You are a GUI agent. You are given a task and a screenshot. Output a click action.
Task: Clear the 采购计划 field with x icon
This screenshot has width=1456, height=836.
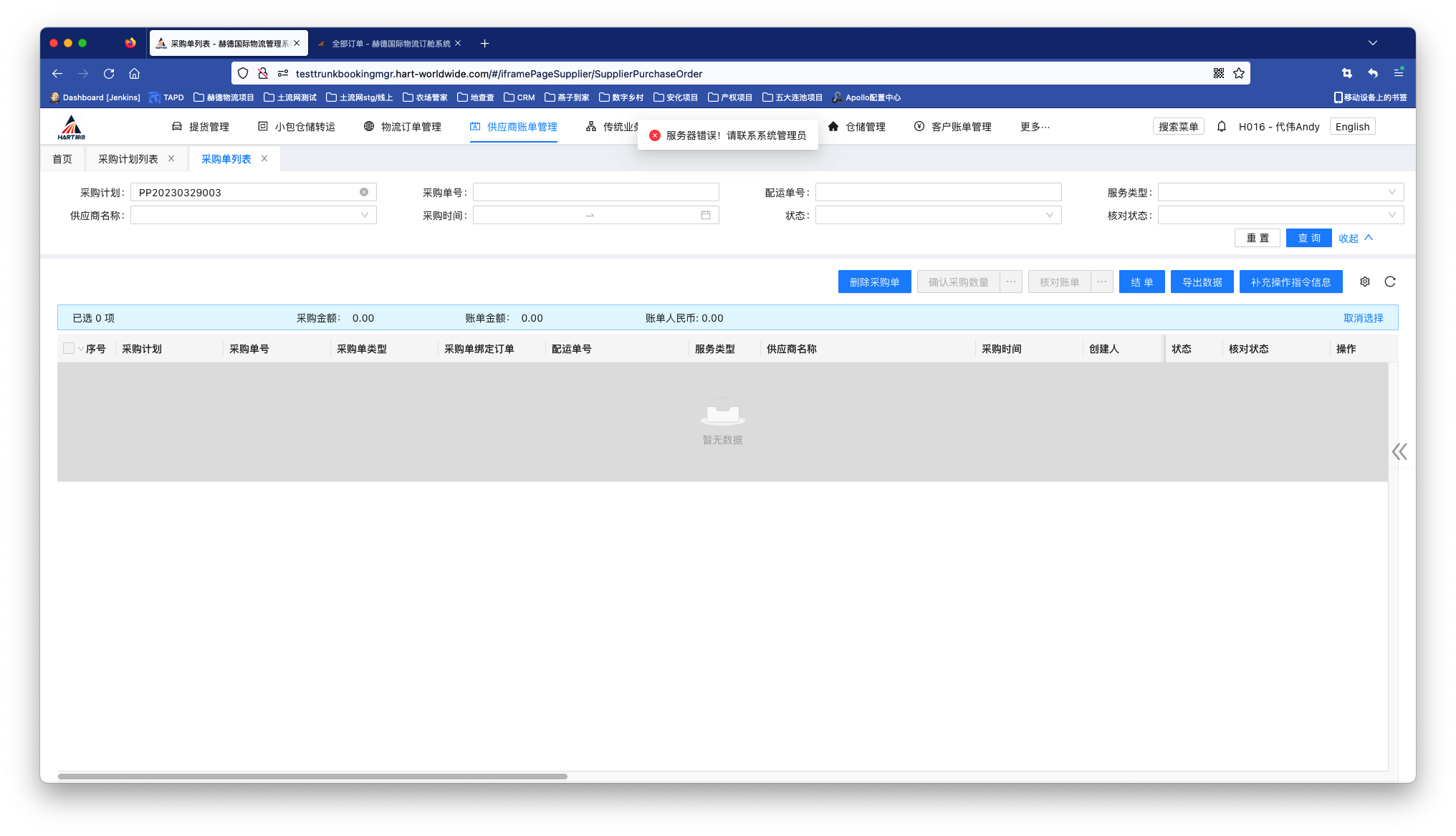tap(364, 192)
